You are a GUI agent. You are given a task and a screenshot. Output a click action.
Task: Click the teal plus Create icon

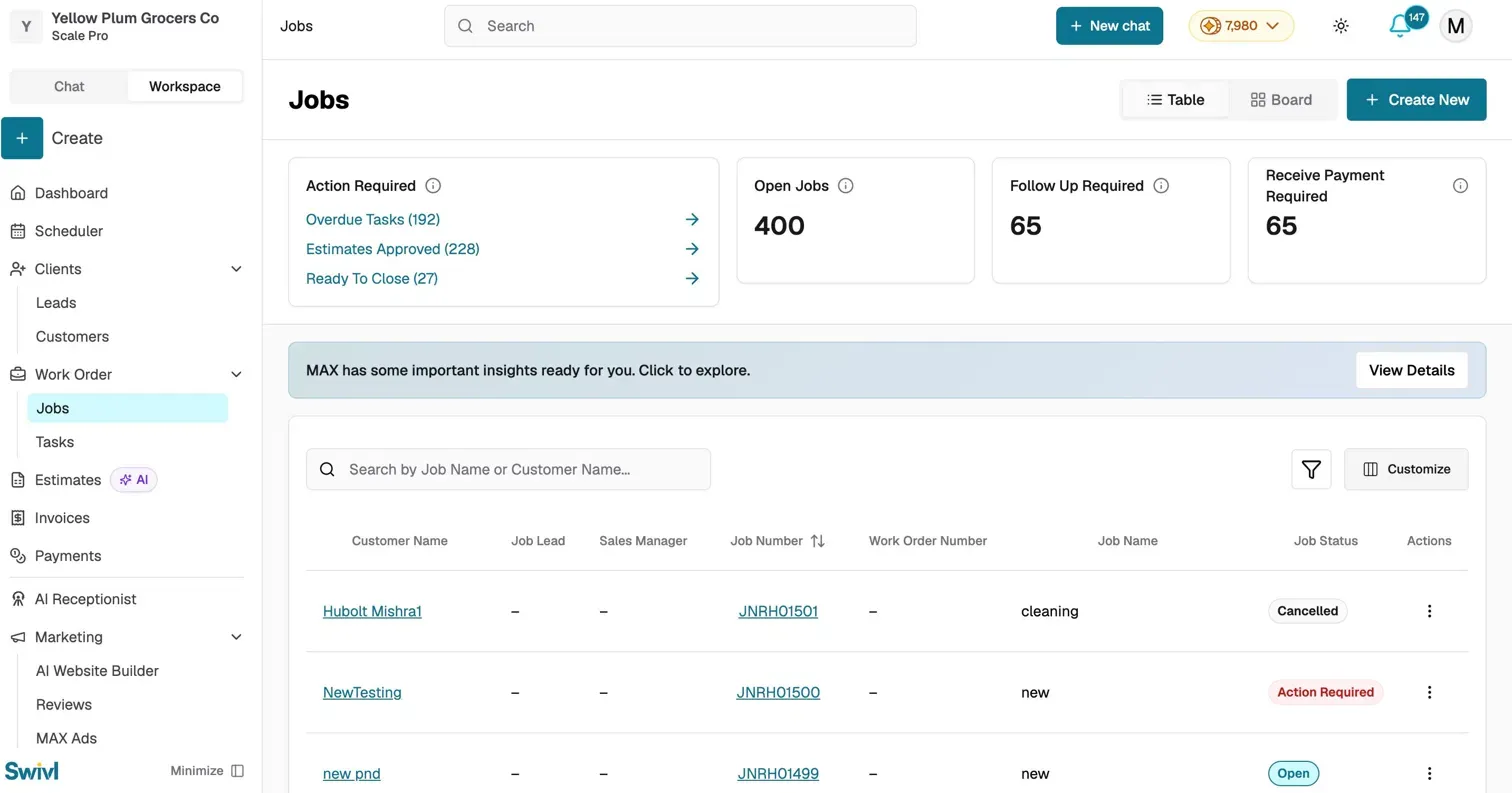tap(22, 138)
